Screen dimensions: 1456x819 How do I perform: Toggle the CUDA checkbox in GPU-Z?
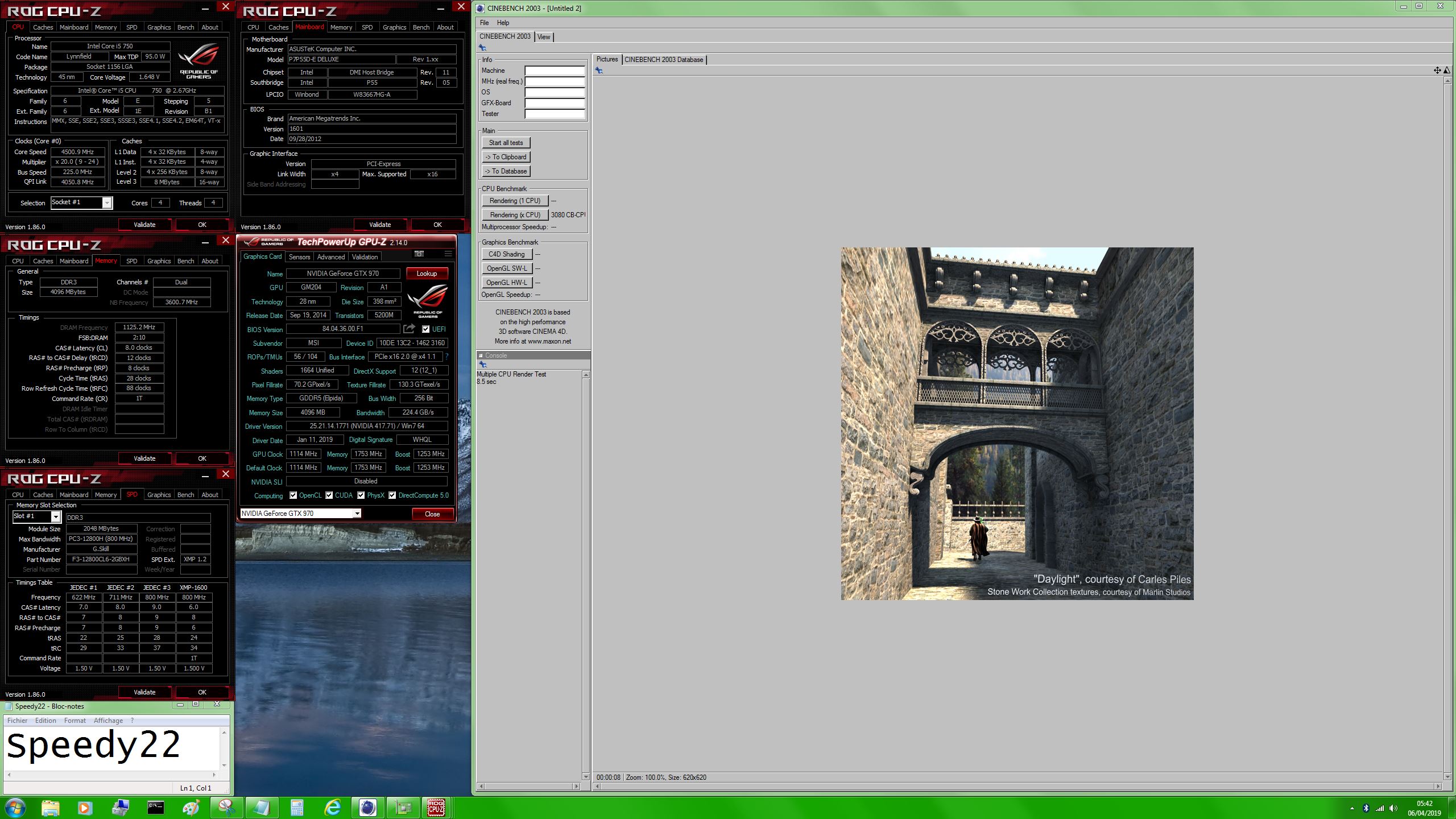pyautogui.click(x=329, y=495)
